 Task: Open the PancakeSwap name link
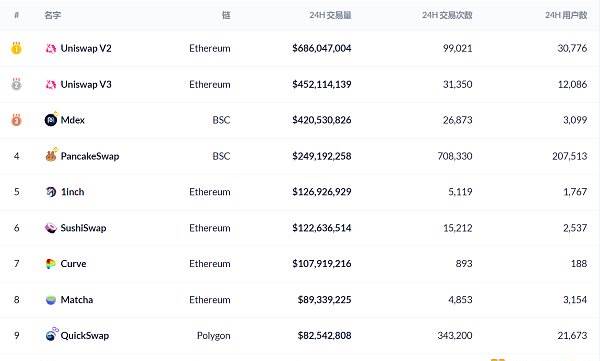coord(90,156)
